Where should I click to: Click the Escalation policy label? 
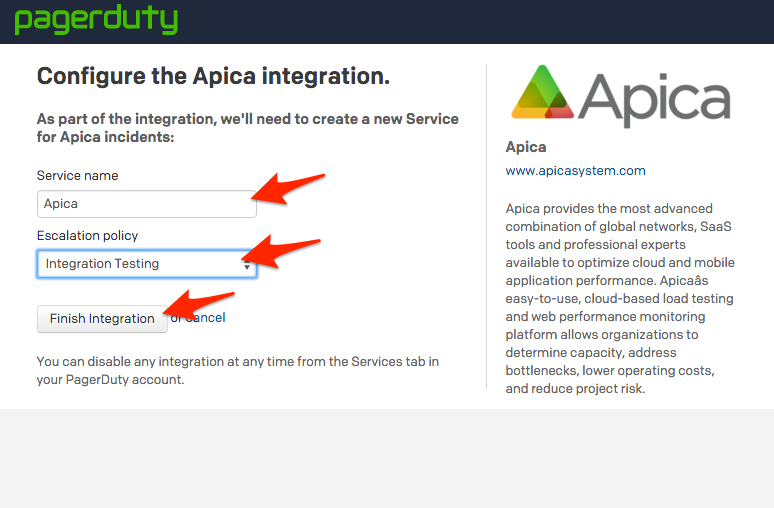87,236
